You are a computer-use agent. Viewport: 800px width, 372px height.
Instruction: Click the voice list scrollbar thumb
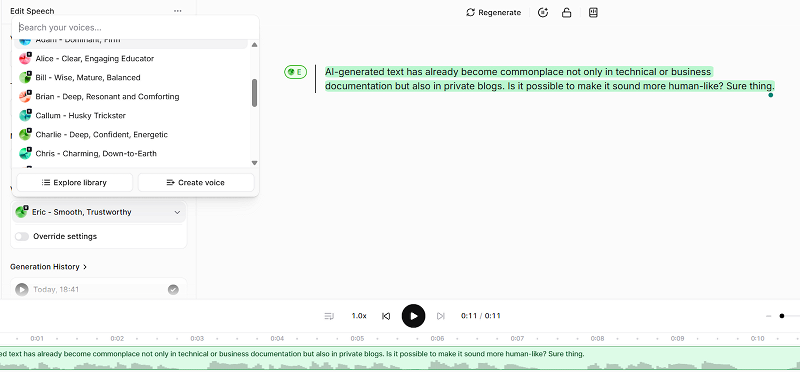[x=255, y=93]
